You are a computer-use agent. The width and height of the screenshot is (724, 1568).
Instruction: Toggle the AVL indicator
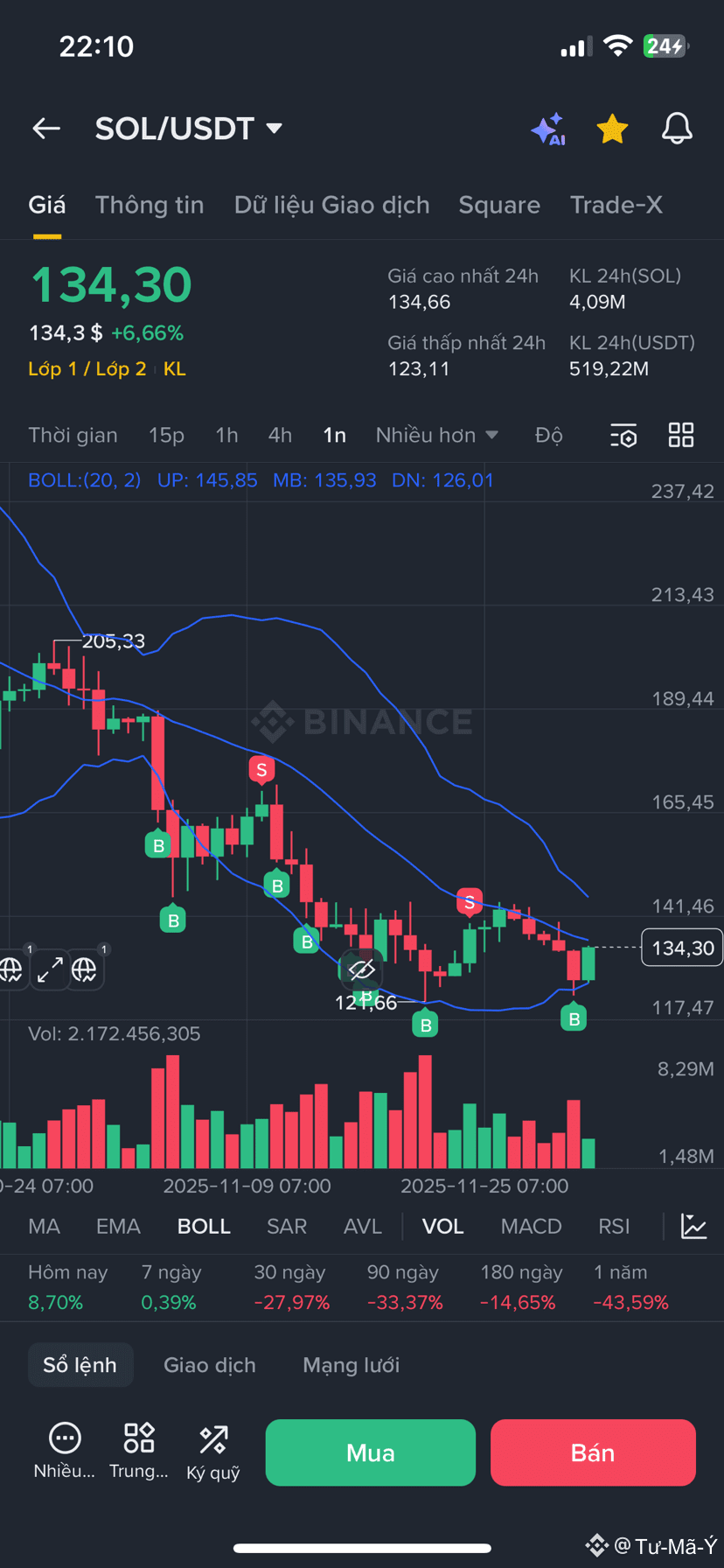(363, 1227)
